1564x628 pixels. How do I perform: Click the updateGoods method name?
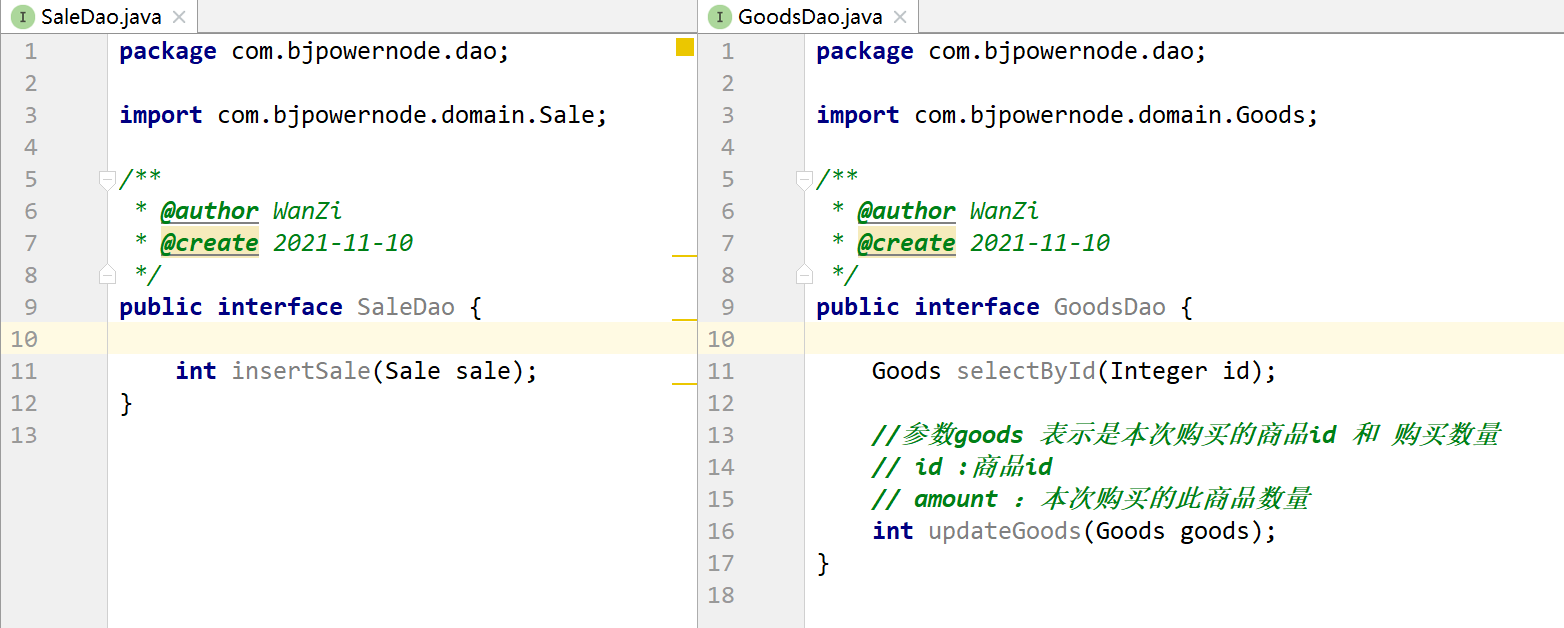pos(1005,531)
